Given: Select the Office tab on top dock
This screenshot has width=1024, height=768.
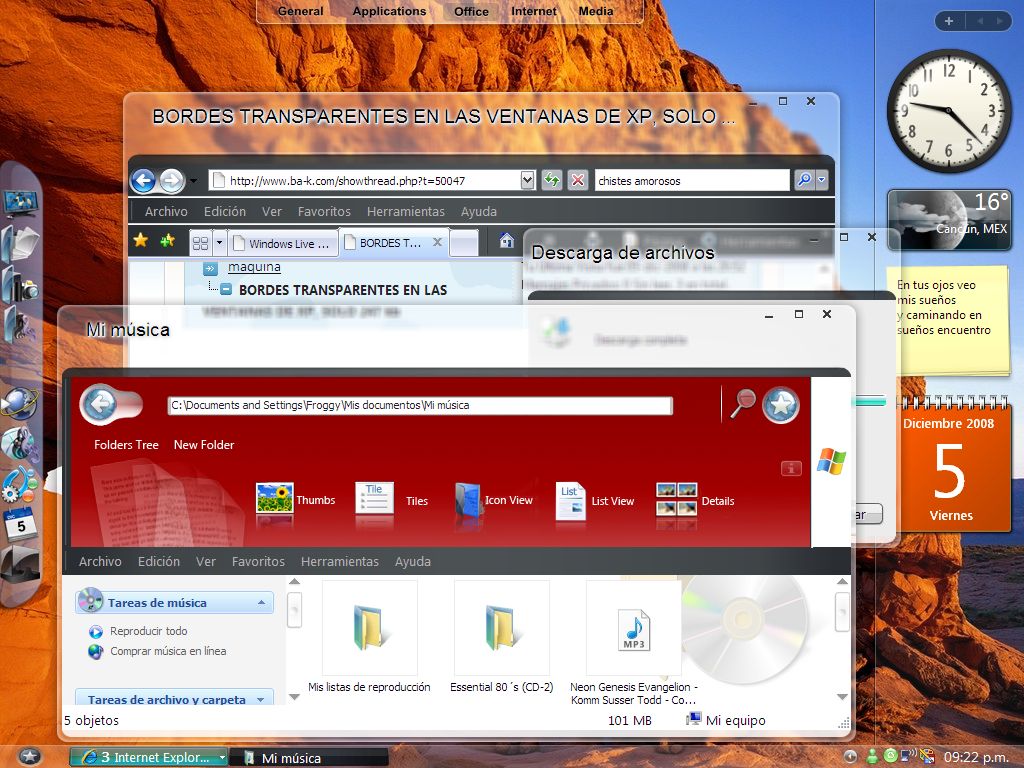Looking at the screenshot, I should [x=471, y=11].
